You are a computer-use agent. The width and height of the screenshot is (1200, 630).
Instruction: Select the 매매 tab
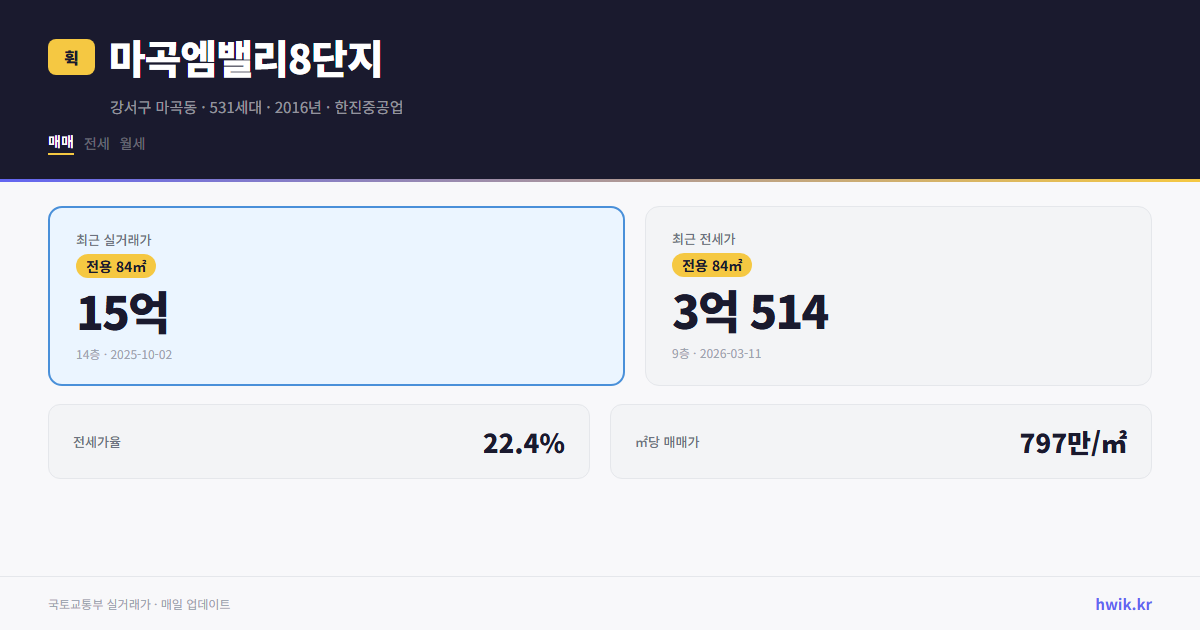coord(59,143)
